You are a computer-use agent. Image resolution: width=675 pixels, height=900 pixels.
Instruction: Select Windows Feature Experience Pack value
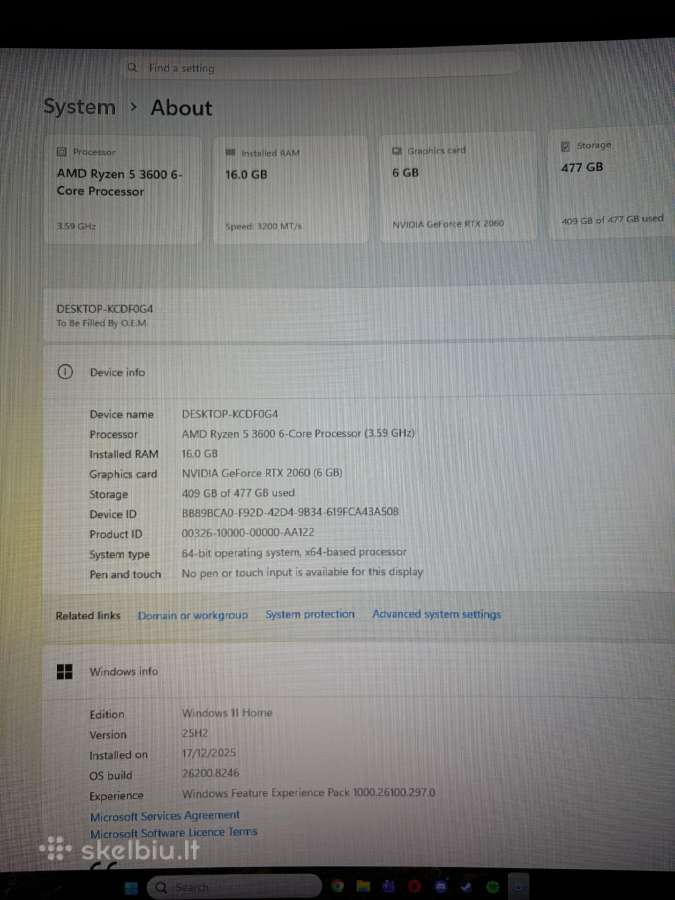pyautogui.click(x=308, y=793)
